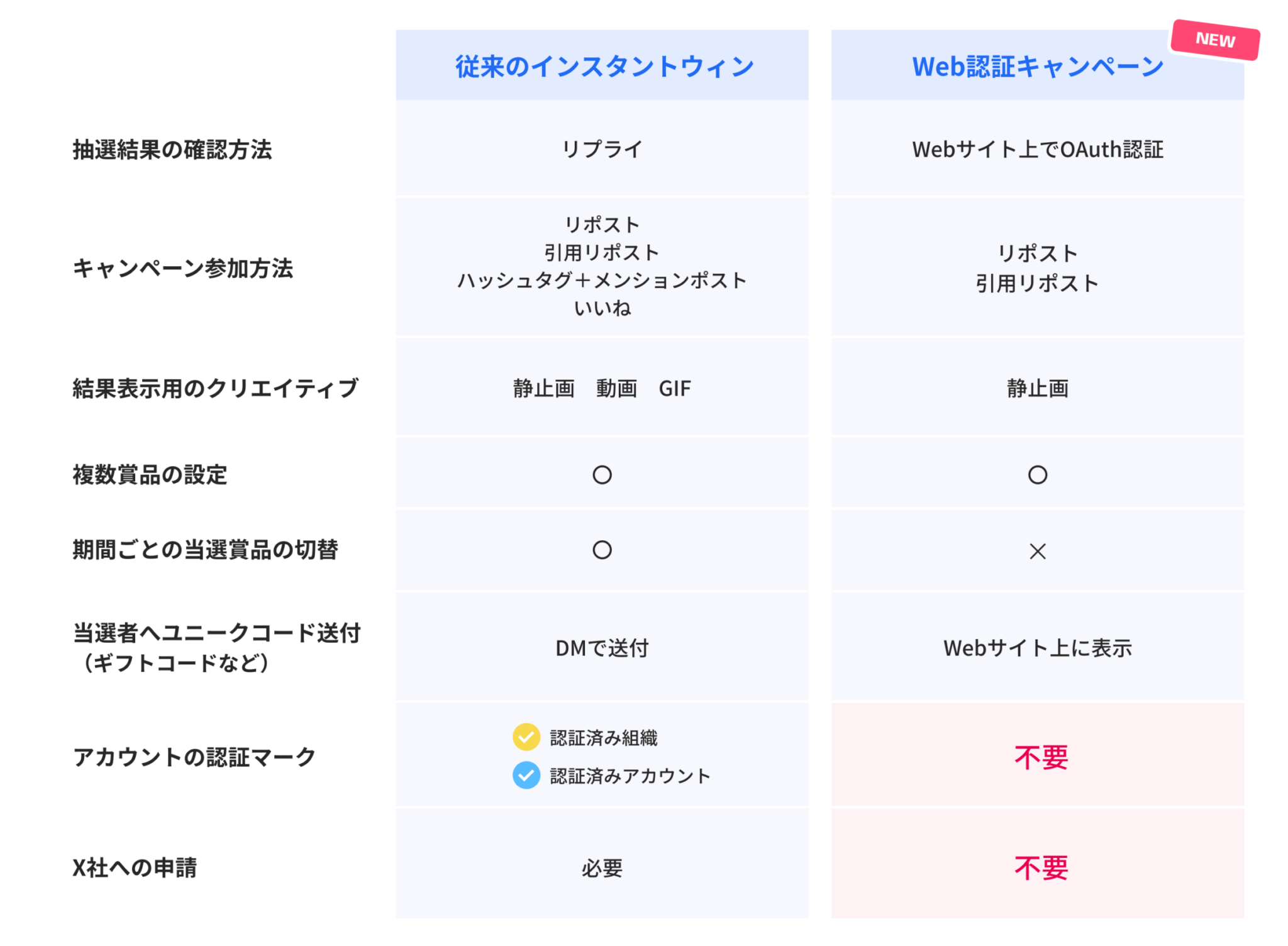The width and height of the screenshot is (1288, 946).
Task: Click the GIF text in the クリエイティブ row
Action: [x=675, y=389]
